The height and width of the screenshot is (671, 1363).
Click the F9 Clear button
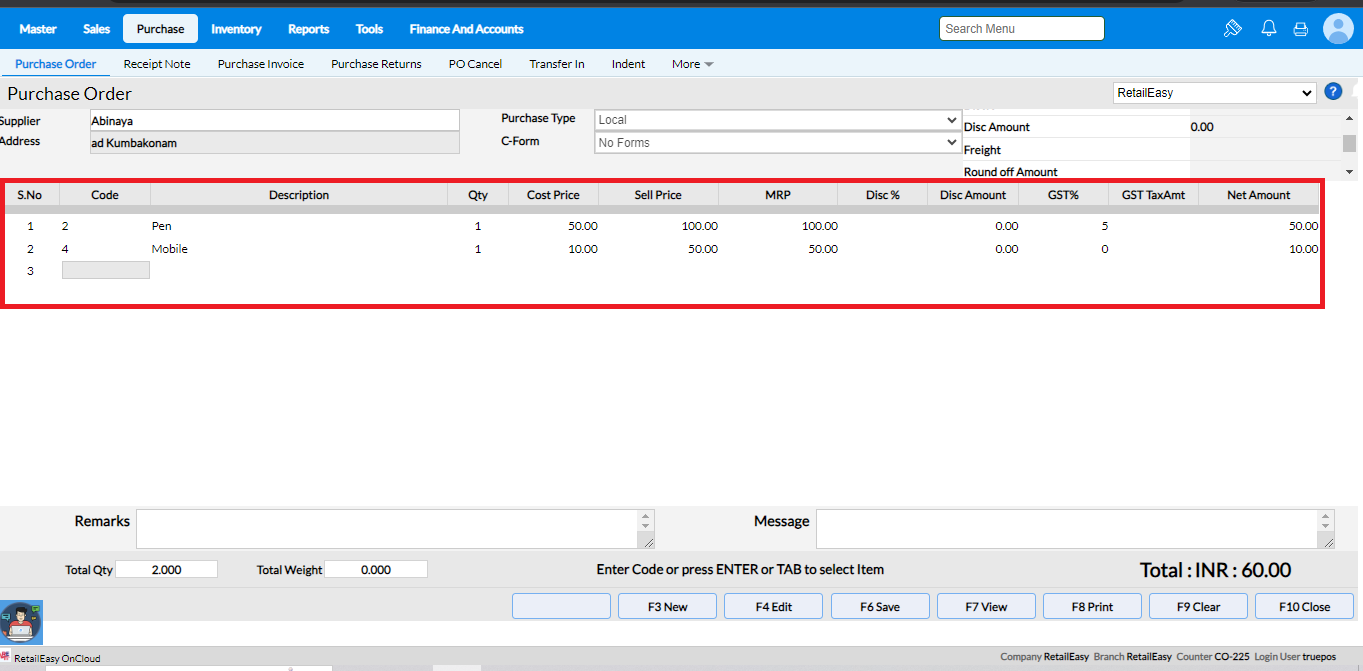1198,606
